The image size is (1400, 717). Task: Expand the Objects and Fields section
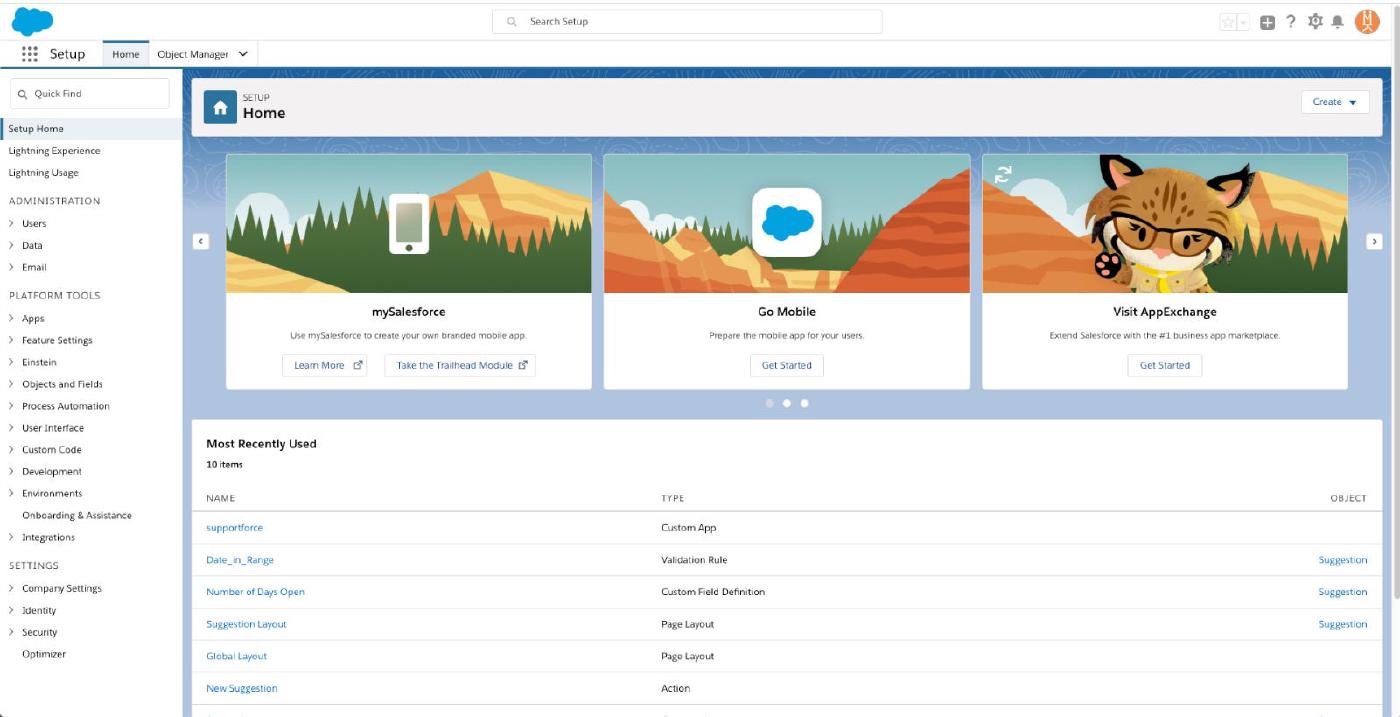[62, 384]
